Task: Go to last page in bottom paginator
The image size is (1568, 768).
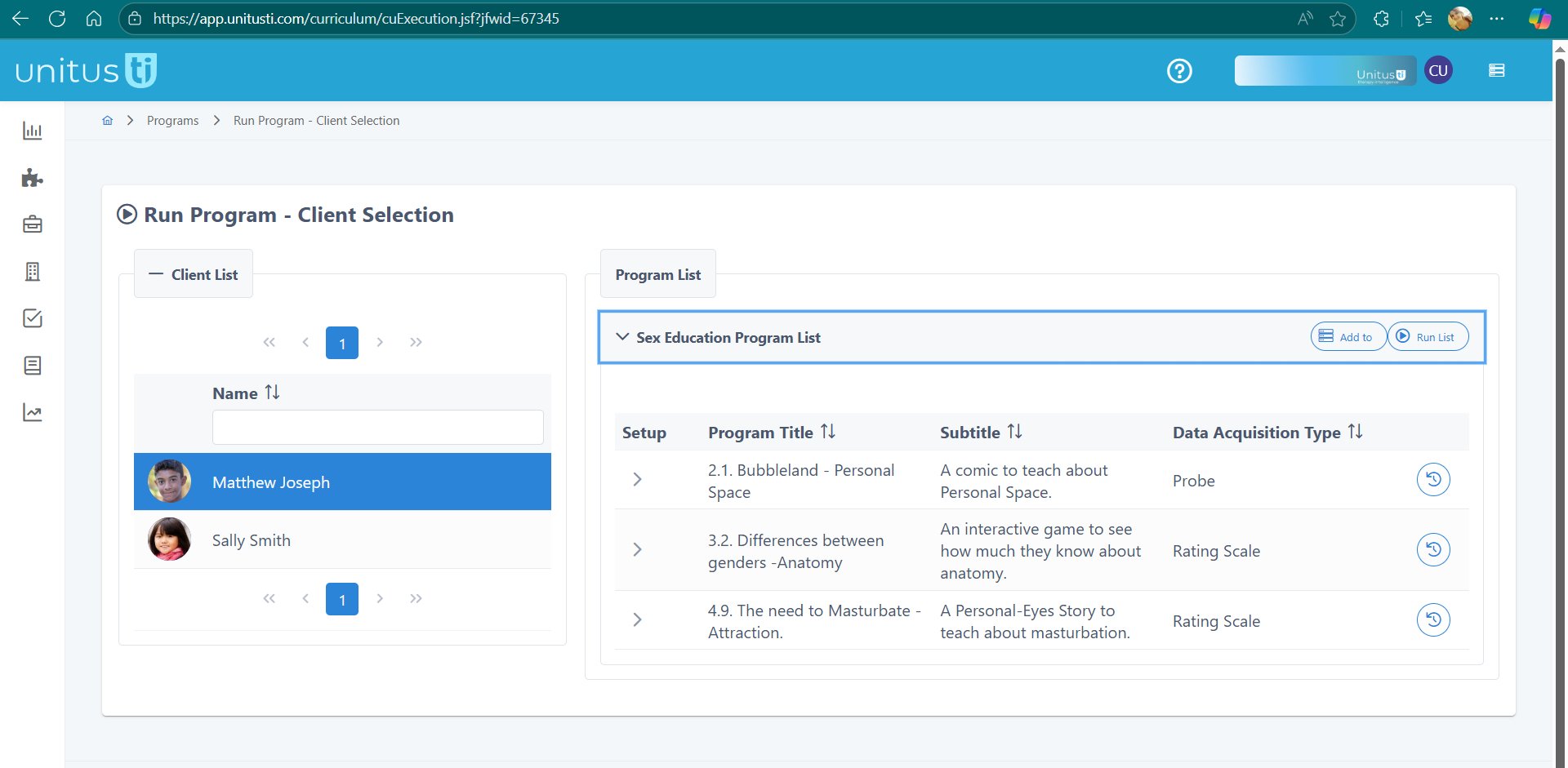Action: 416,599
